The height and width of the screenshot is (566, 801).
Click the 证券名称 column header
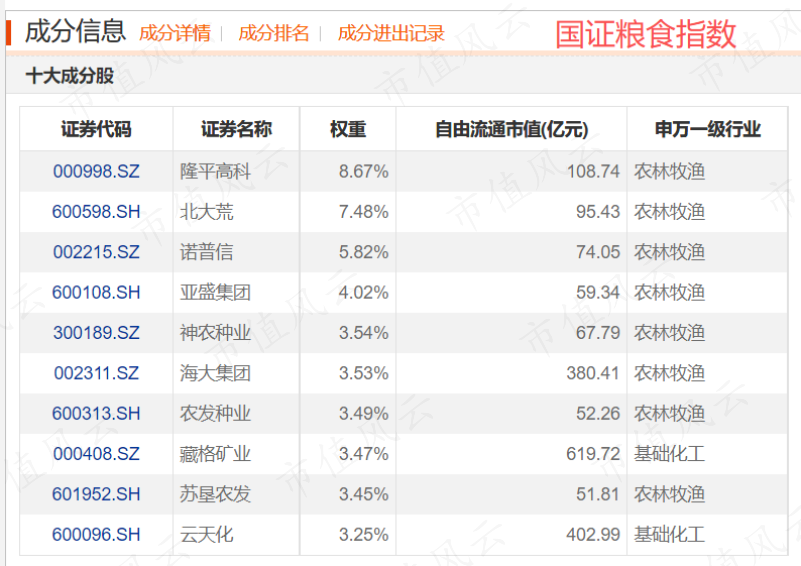(236, 129)
